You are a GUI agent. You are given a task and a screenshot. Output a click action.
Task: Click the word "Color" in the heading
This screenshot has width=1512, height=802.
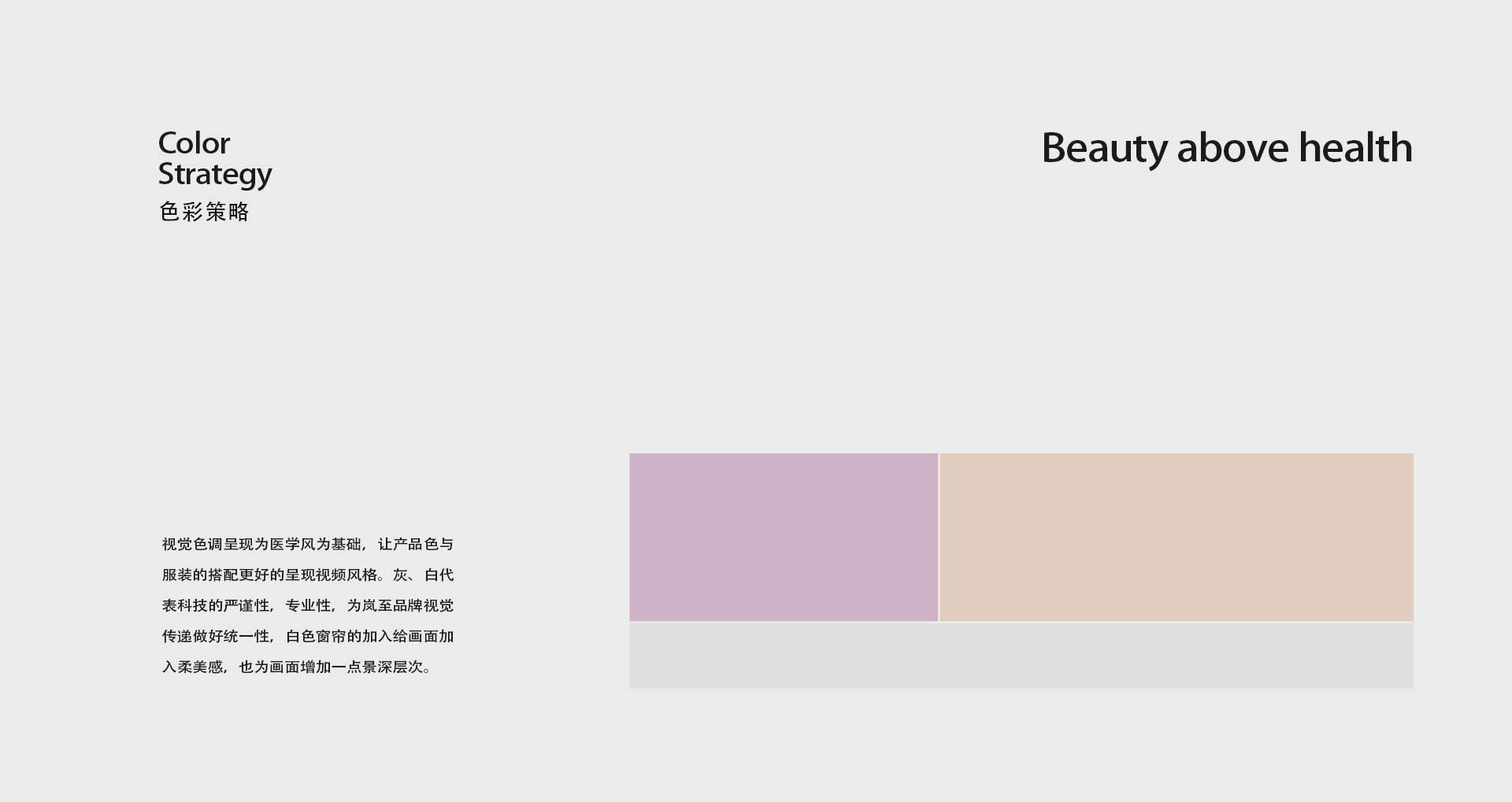click(194, 143)
